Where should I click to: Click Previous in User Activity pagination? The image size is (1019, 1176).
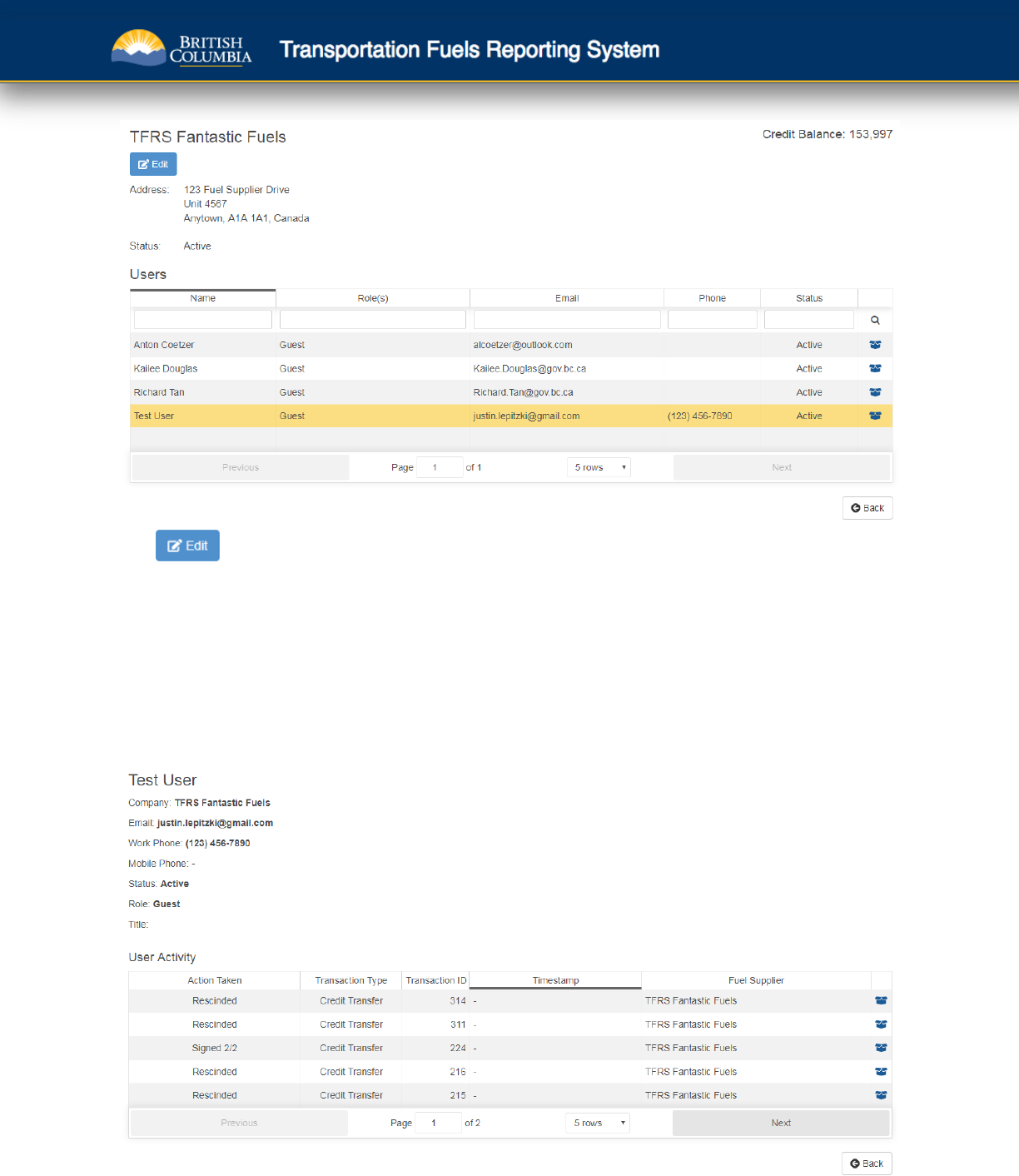click(x=239, y=1123)
